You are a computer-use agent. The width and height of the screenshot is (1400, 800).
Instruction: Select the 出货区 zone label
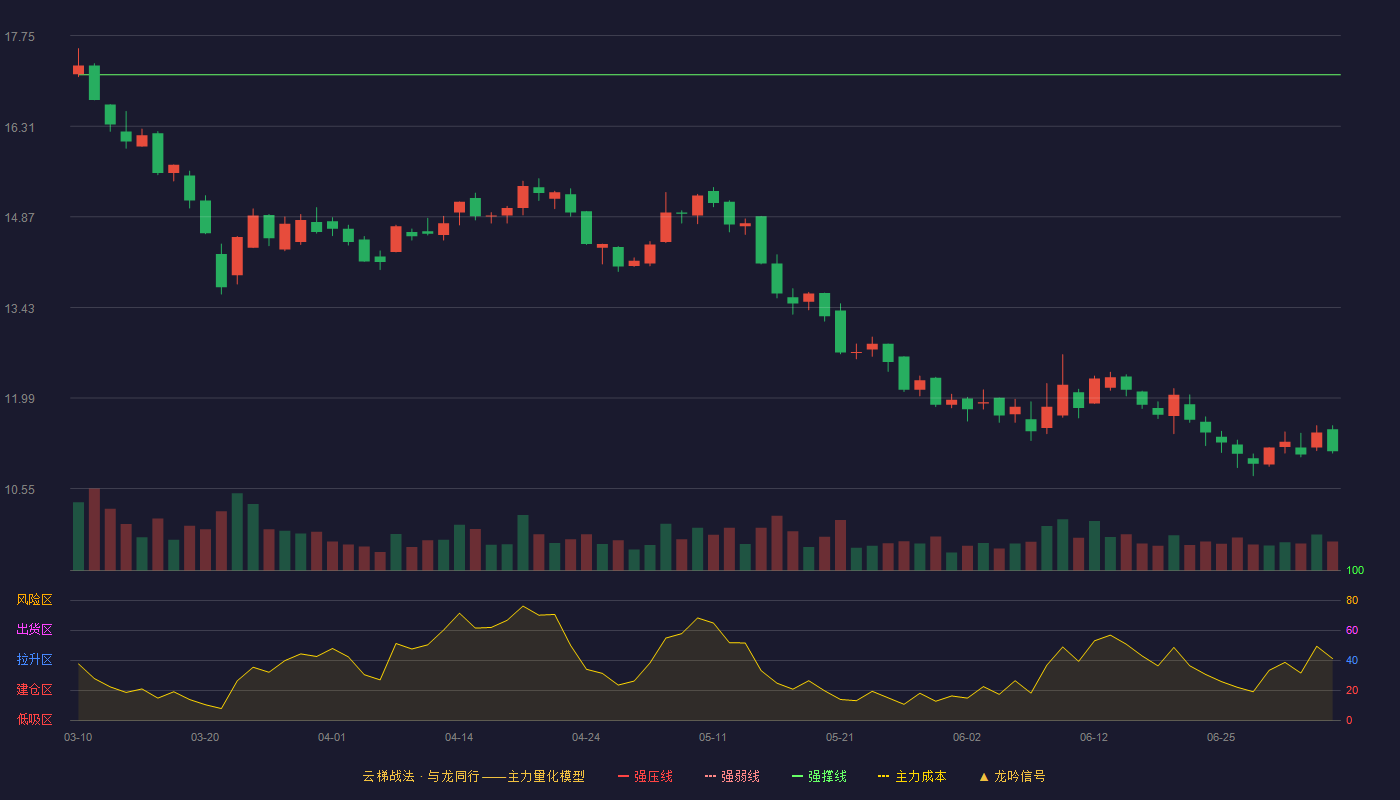(34, 630)
